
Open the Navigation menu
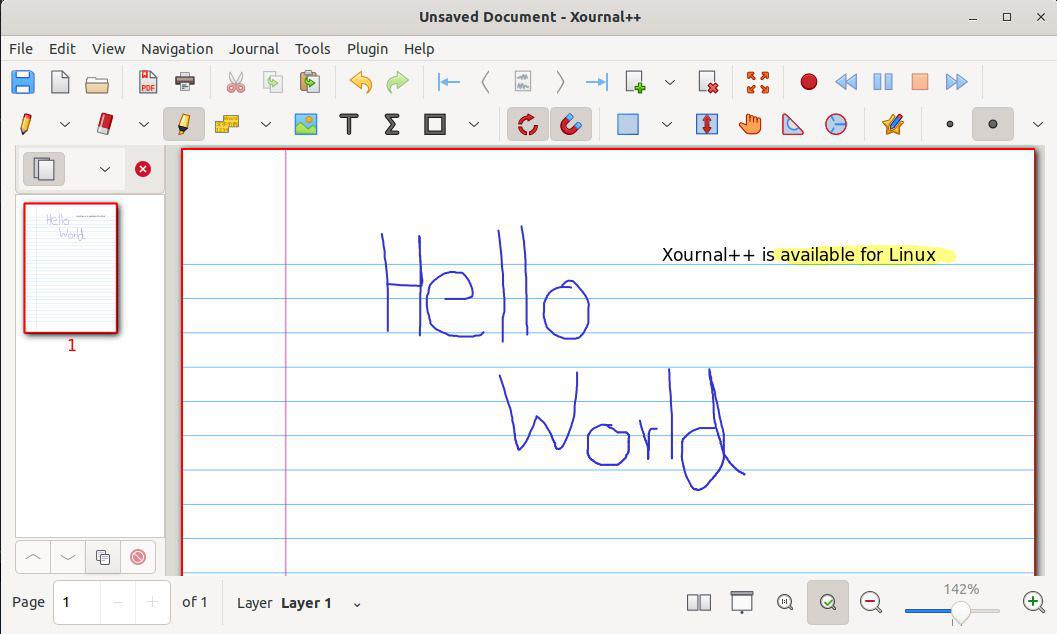177,49
